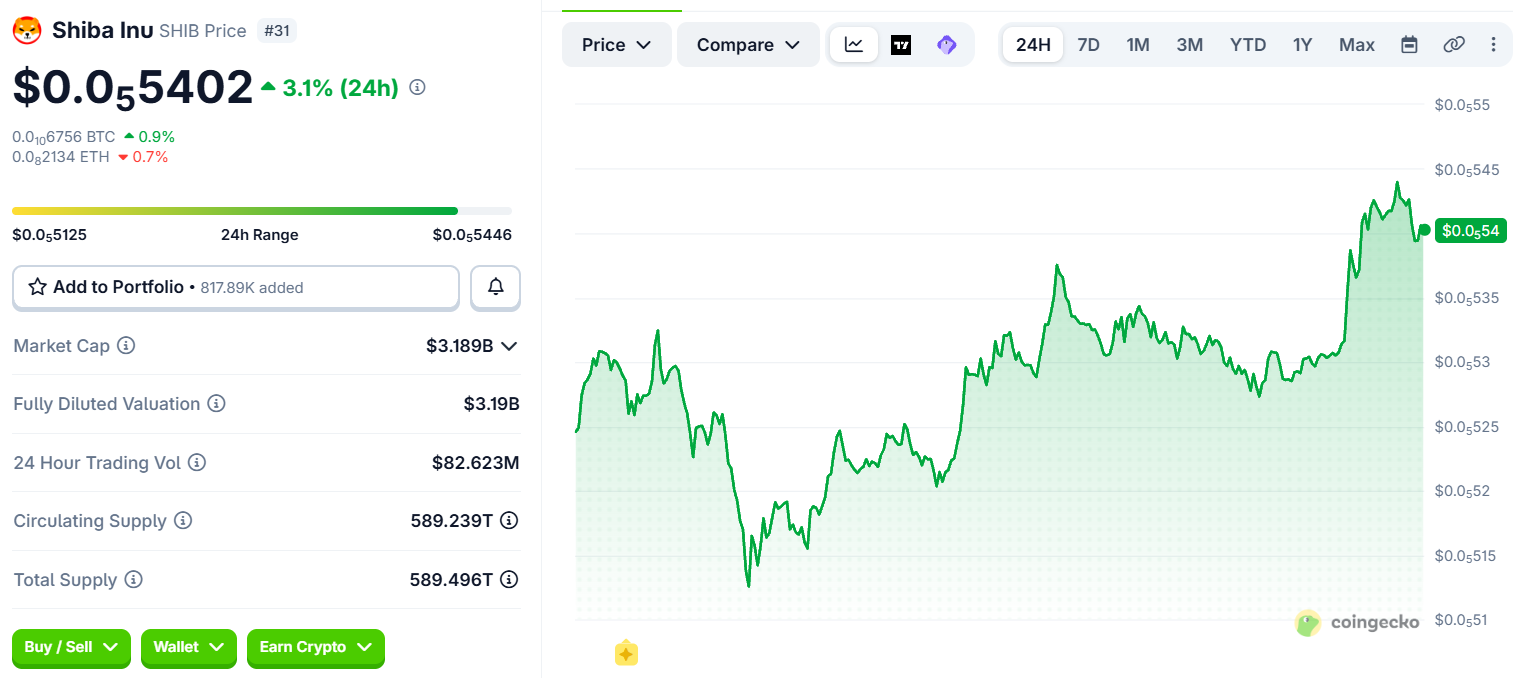Open the Price dropdown

(x=617, y=45)
